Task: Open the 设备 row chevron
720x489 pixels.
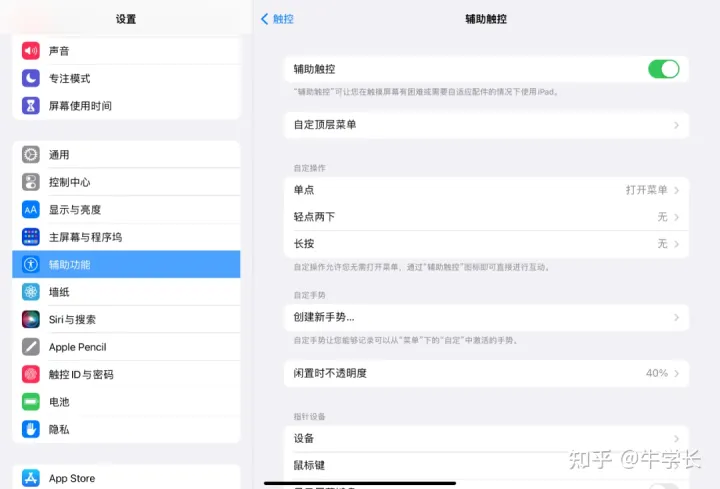Action: click(x=676, y=438)
